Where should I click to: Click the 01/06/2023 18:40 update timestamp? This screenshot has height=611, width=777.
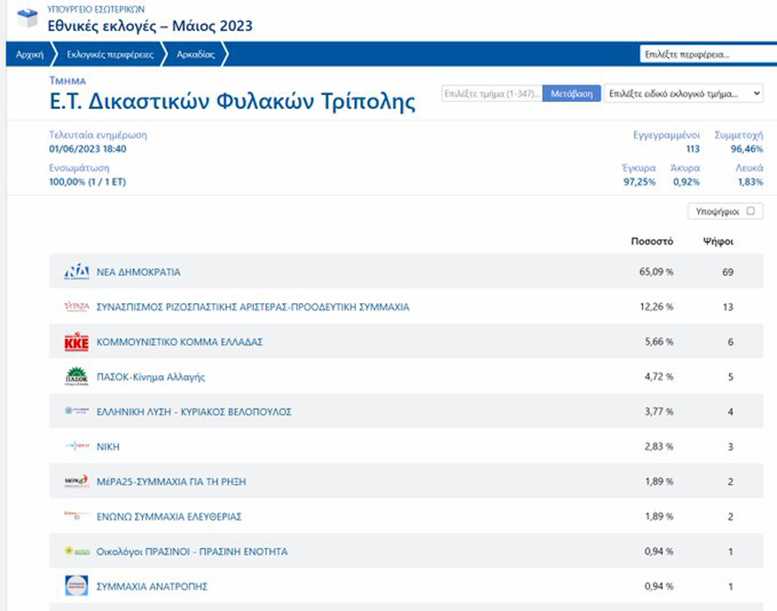(88, 149)
